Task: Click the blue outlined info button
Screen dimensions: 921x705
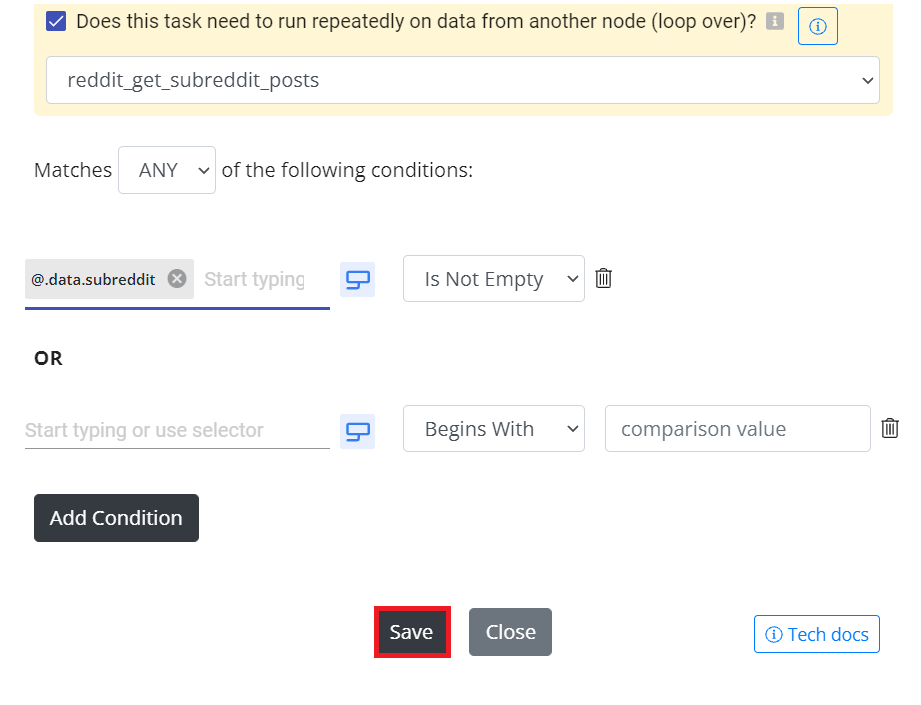Action: 818,26
